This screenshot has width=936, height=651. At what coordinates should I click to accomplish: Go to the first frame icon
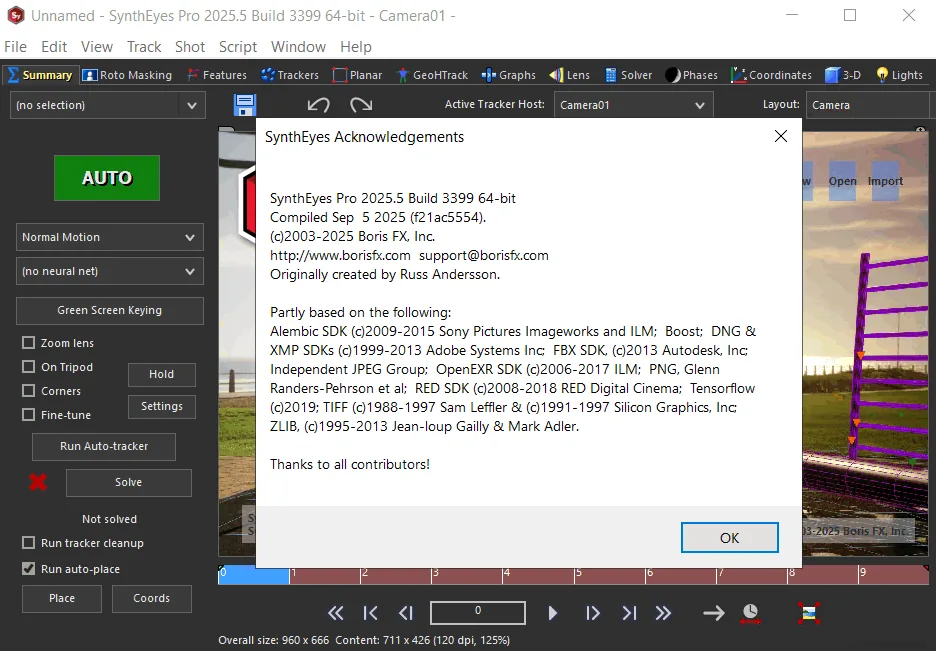click(x=370, y=613)
